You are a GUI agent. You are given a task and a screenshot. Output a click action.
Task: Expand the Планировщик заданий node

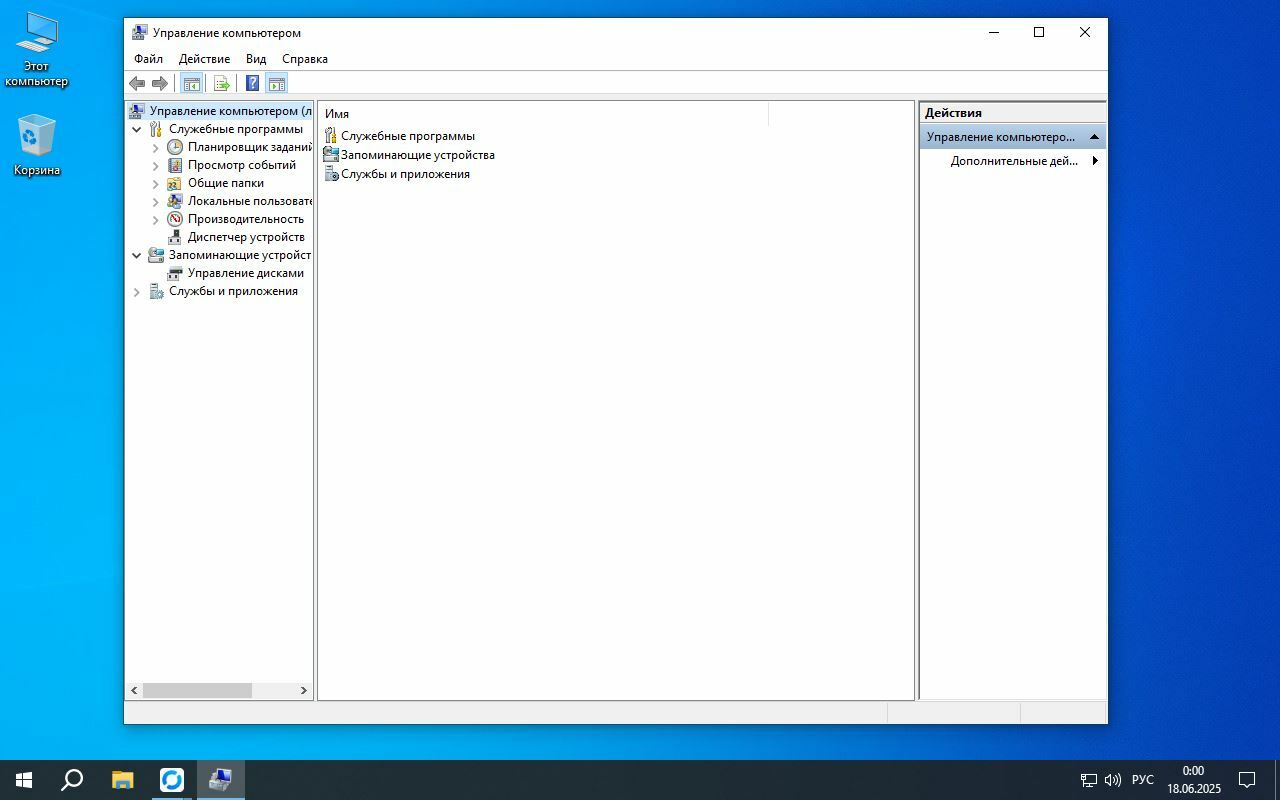[156, 147]
